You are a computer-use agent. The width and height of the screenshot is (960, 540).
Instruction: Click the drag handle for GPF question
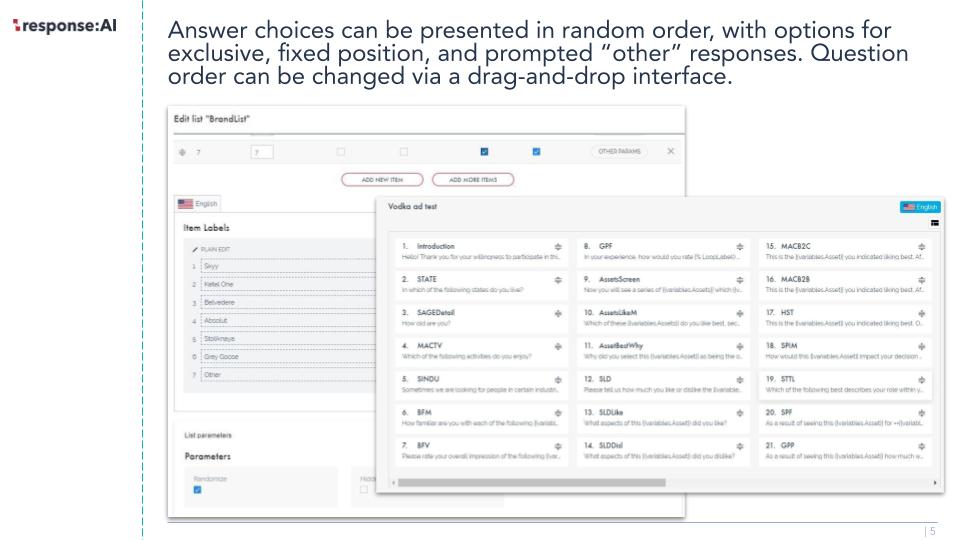point(740,247)
